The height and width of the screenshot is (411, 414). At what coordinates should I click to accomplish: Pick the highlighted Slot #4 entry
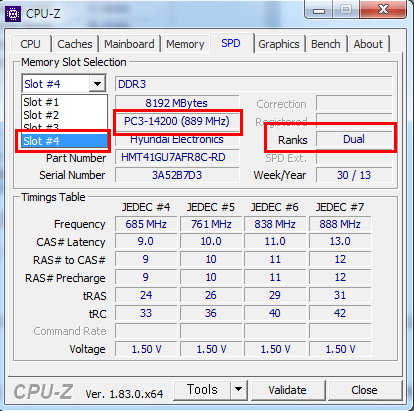click(64, 141)
